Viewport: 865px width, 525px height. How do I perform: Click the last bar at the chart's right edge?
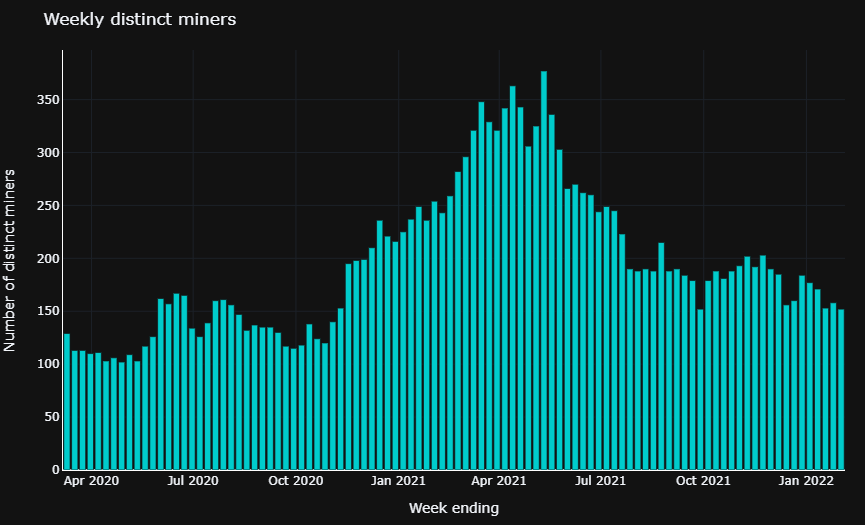pos(841,389)
